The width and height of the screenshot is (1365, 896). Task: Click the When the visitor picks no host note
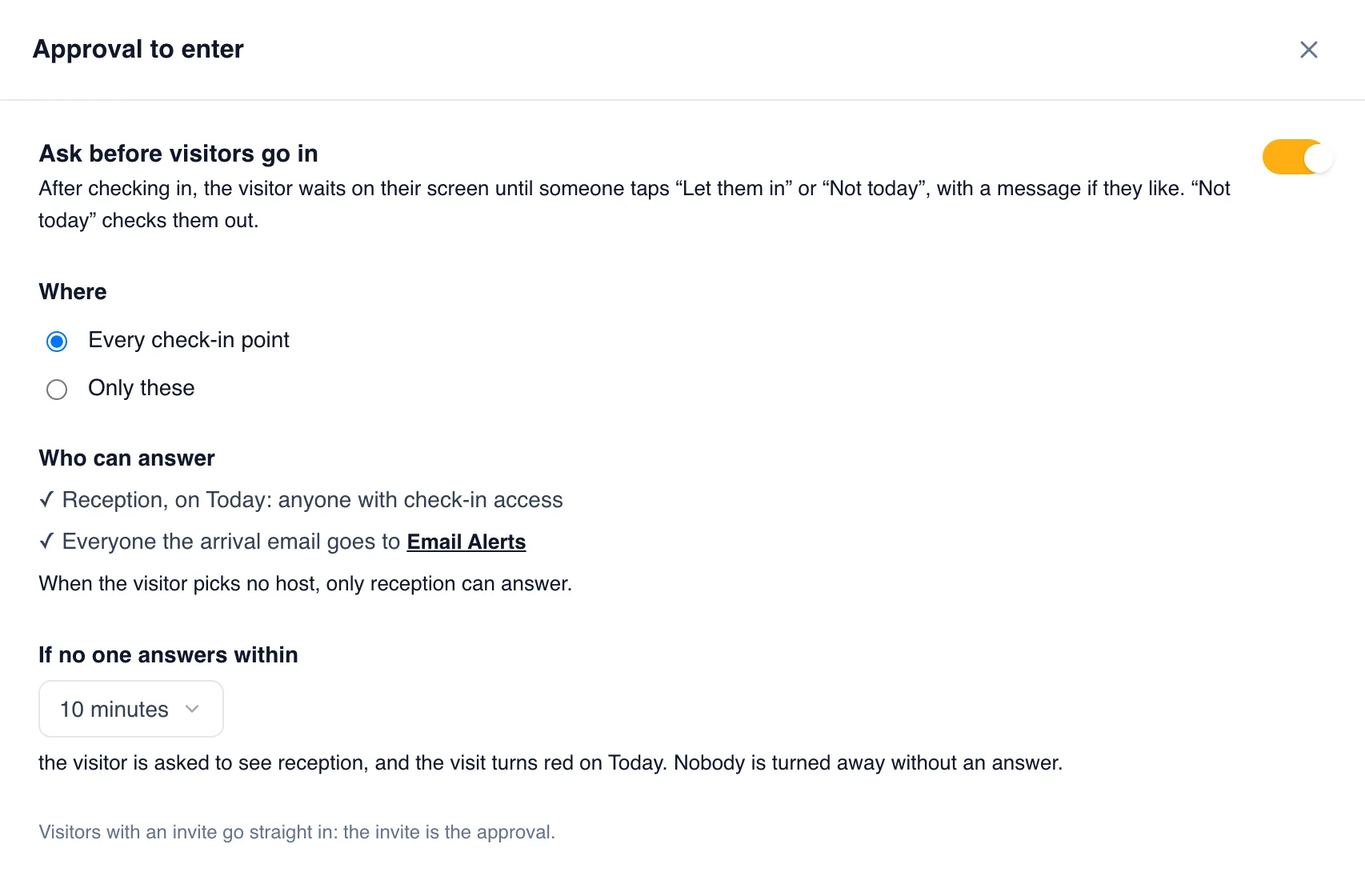pos(306,583)
